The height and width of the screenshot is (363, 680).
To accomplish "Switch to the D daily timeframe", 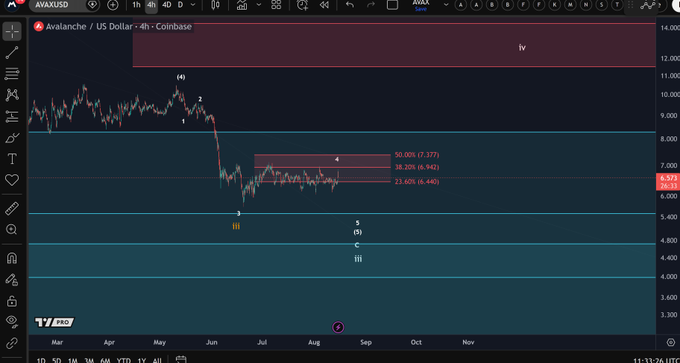I will (x=180, y=5).
